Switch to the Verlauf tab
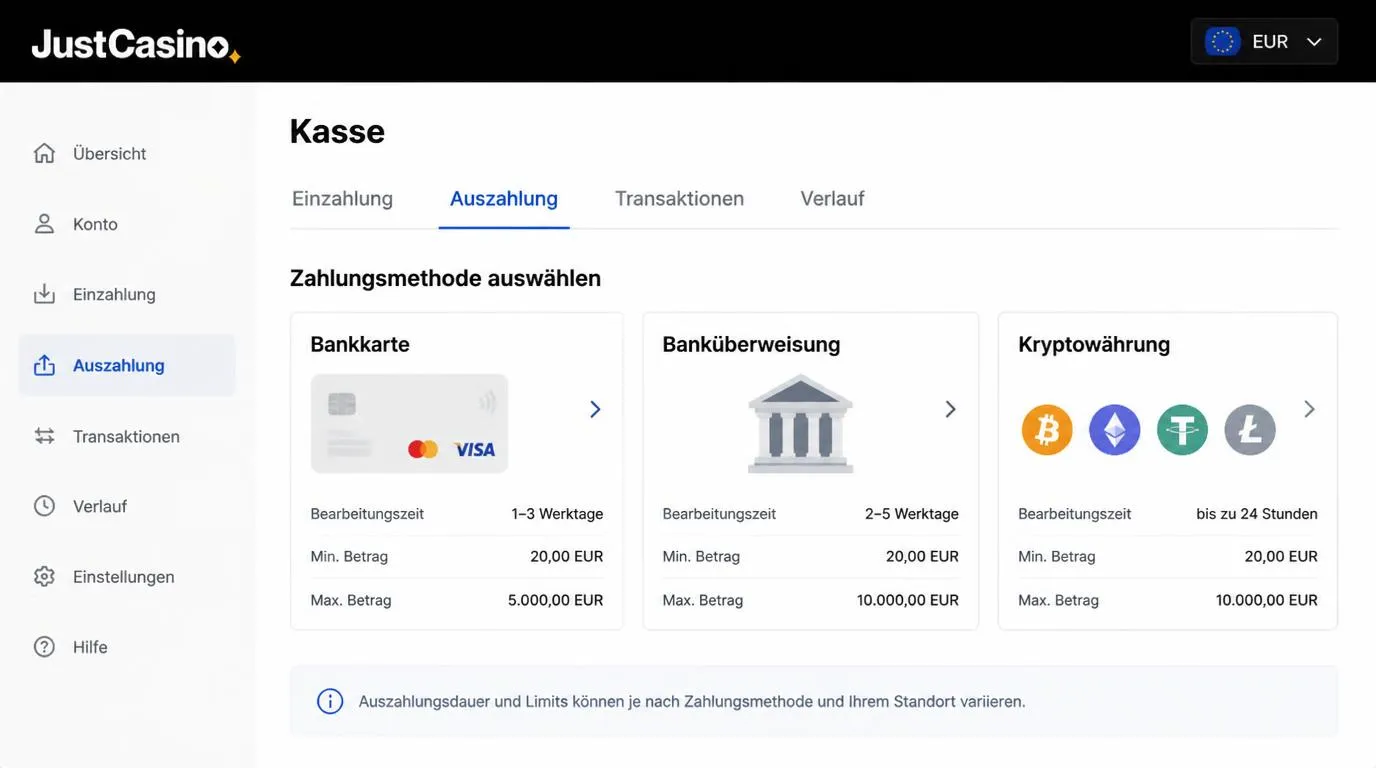 [832, 198]
